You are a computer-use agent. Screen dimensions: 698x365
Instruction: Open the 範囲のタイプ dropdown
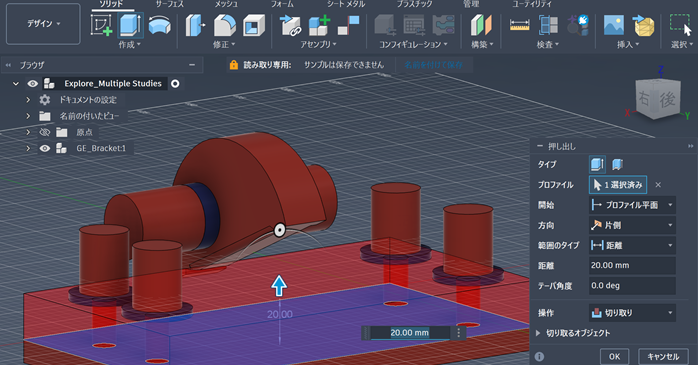click(x=632, y=245)
